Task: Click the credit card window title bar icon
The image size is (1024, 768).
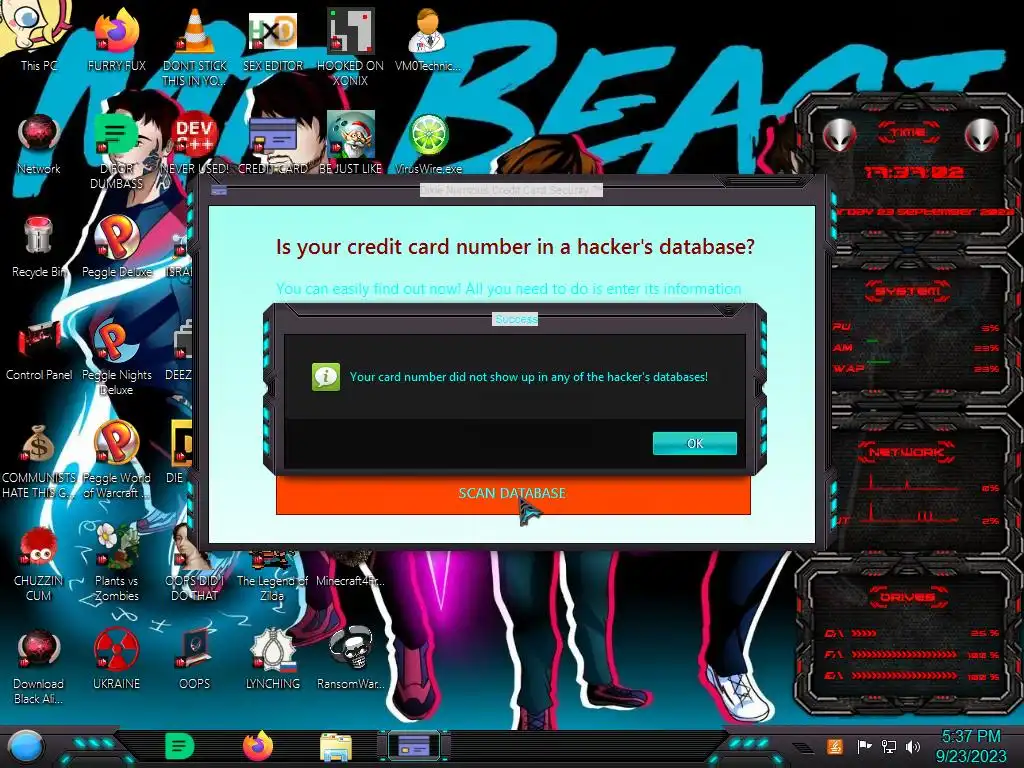Action: coord(219,191)
